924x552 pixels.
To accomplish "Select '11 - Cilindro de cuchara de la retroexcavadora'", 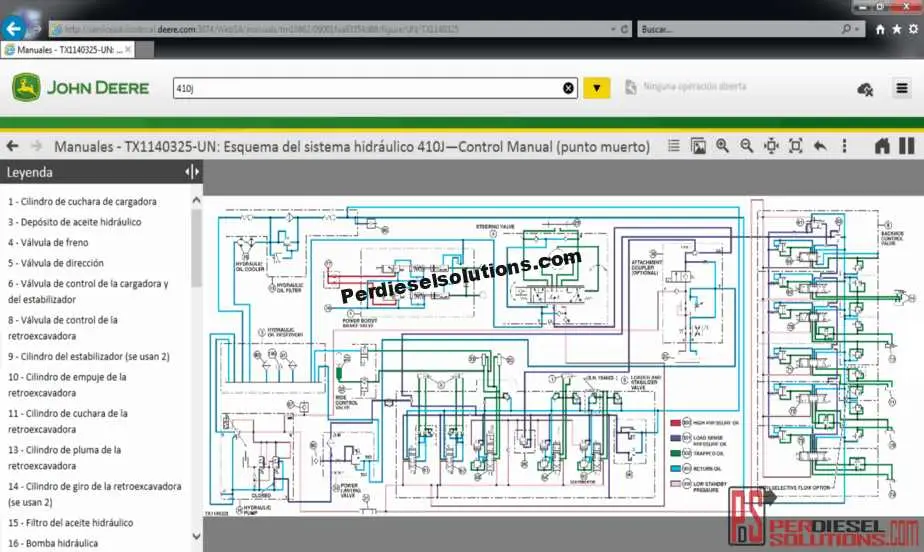I will pos(68,421).
